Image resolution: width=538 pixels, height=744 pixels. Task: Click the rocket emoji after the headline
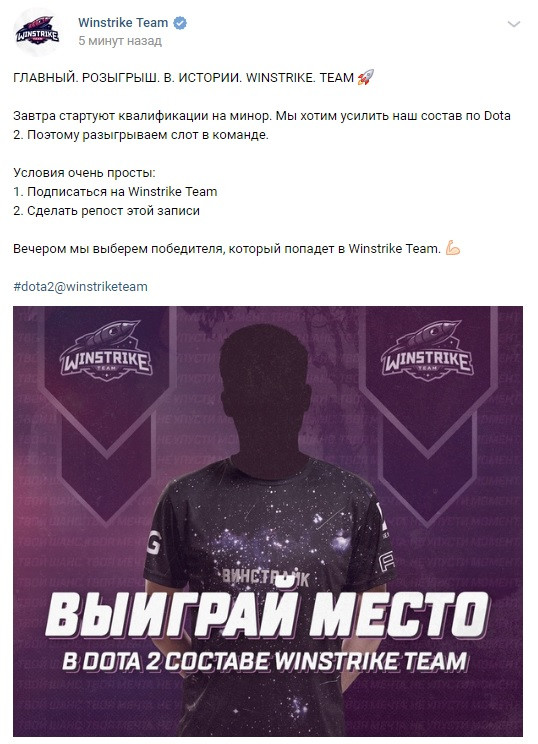click(366, 77)
